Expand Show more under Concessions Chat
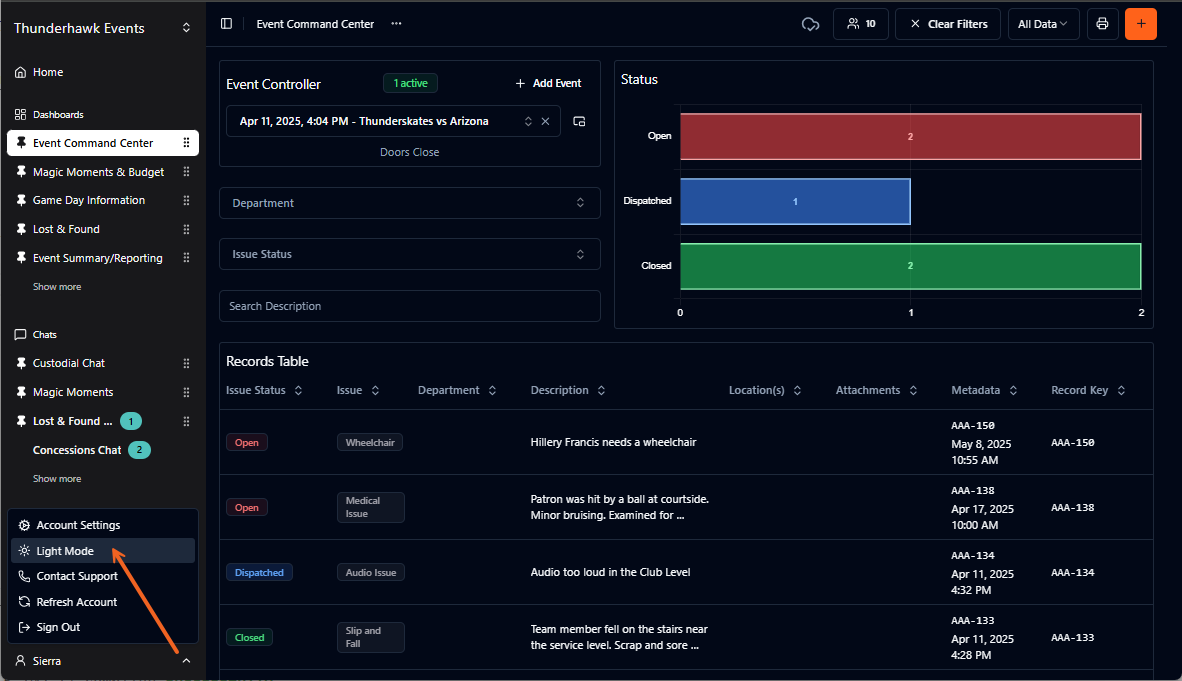 57,479
